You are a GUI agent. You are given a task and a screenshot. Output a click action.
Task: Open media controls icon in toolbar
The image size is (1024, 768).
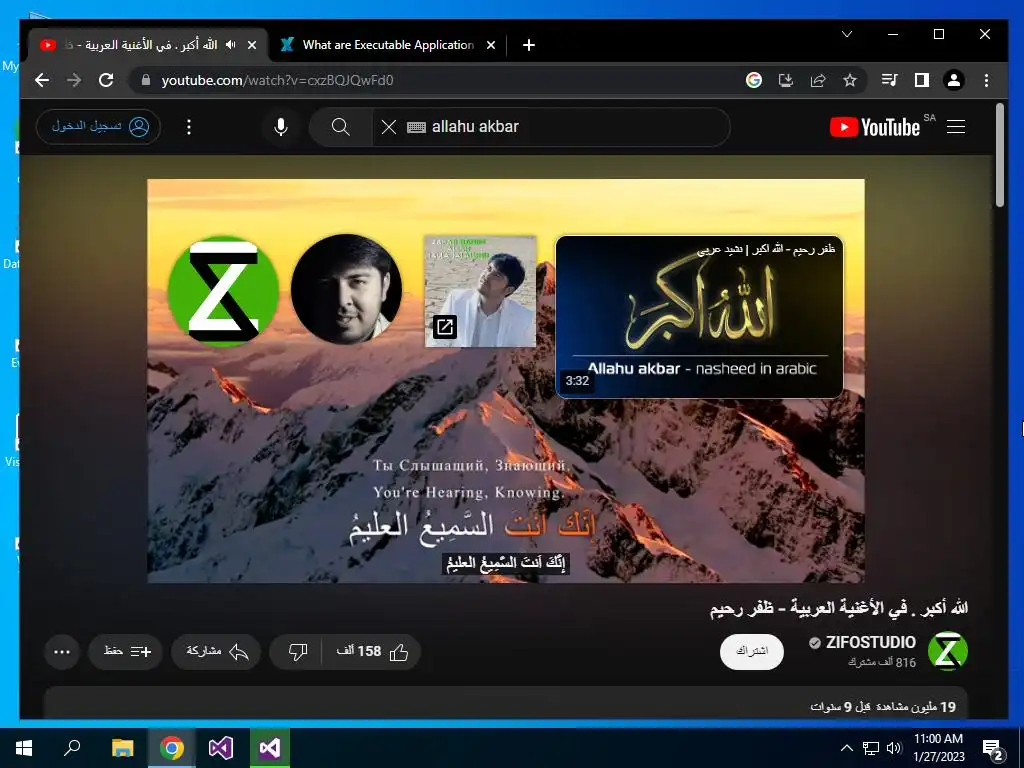(889, 80)
